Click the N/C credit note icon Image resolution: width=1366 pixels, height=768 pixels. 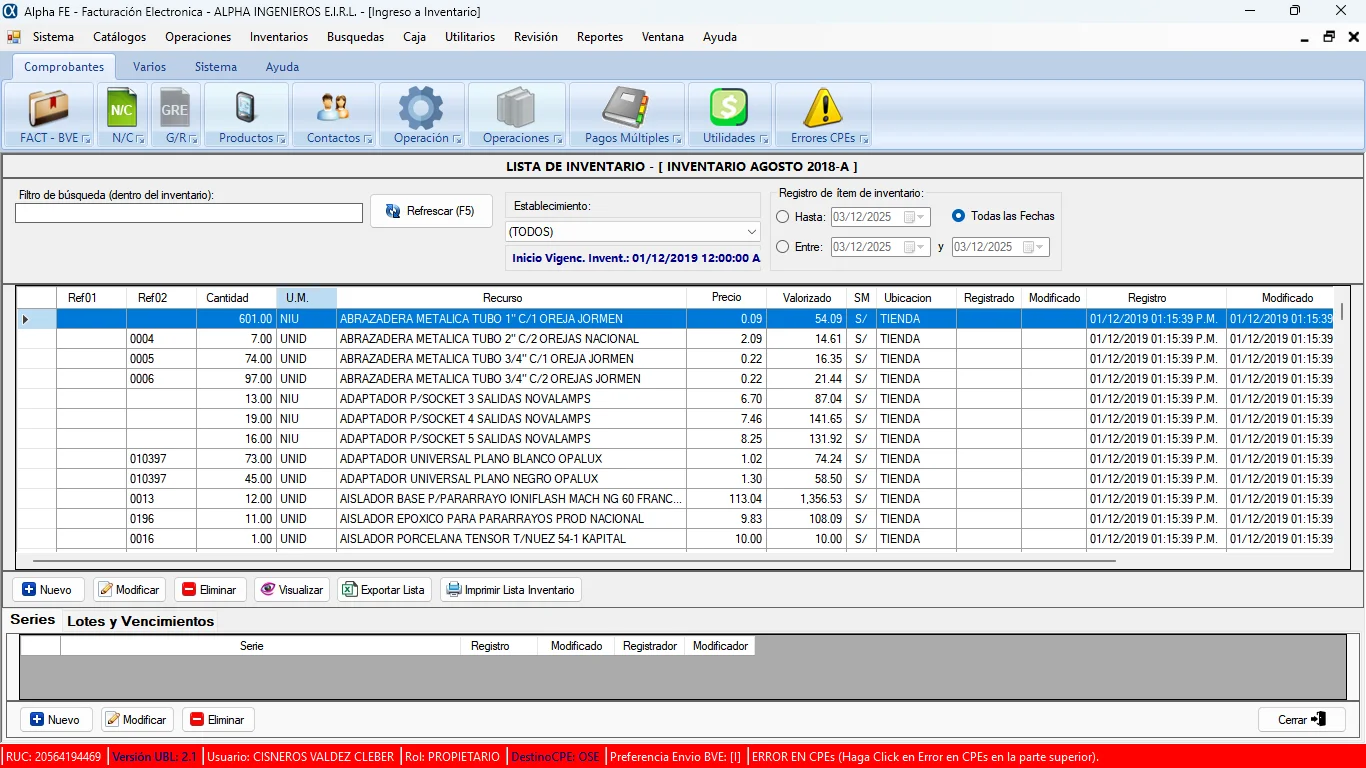[x=122, y=108]
